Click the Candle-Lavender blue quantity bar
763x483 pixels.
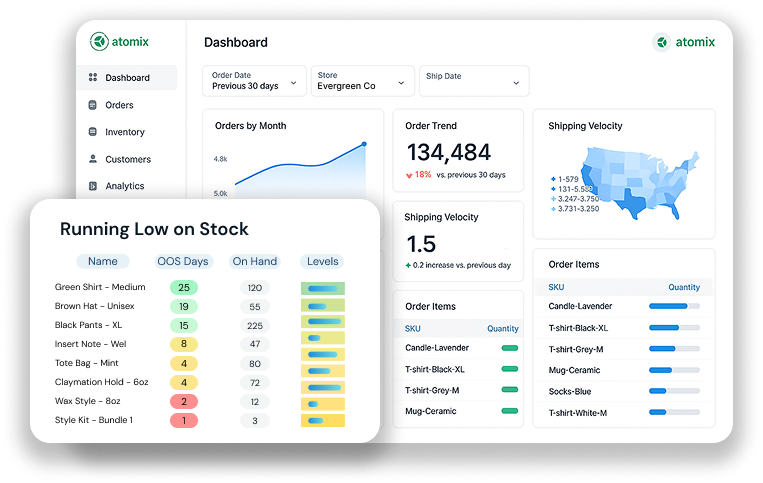coord(674,306)
